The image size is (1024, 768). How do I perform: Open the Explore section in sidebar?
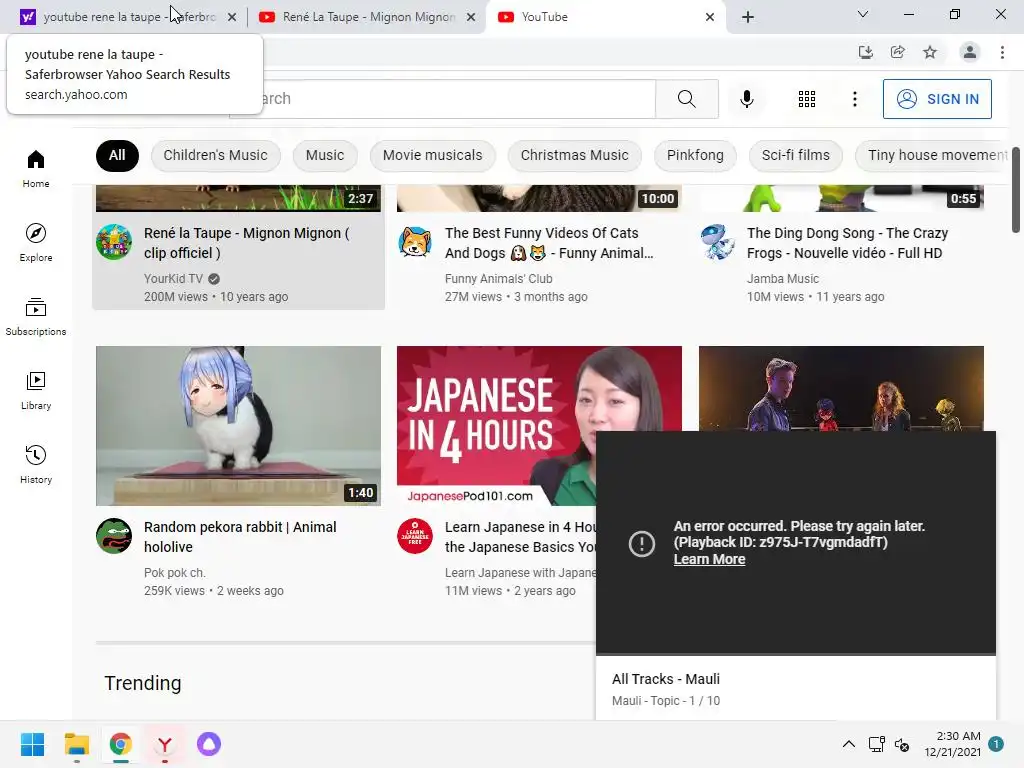point(36,242)
